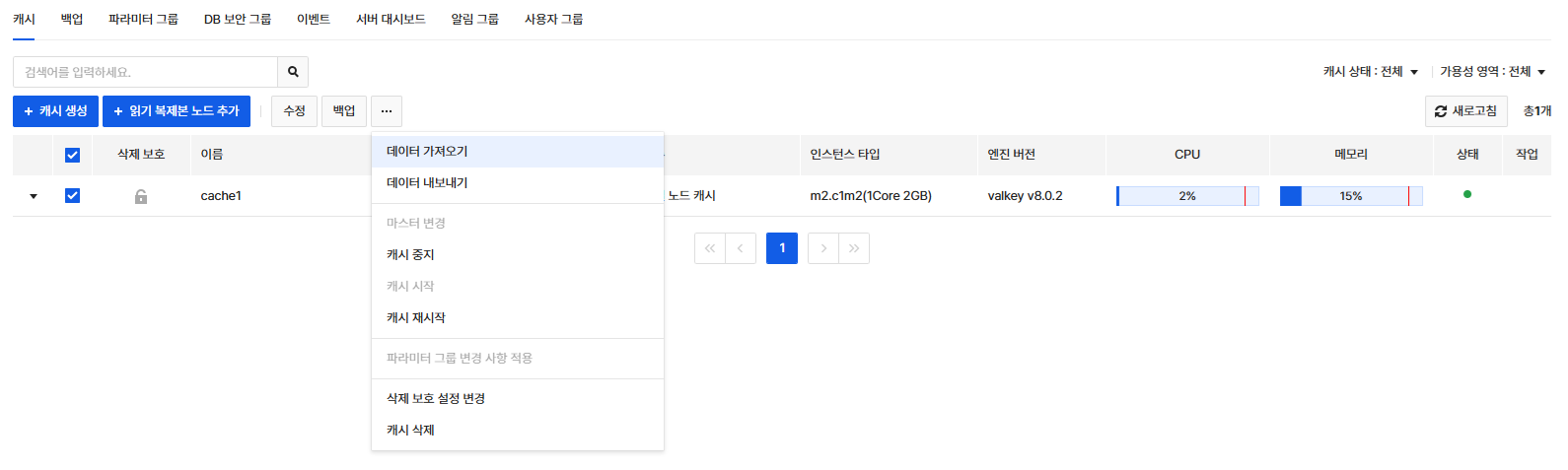Go to the previous page arrow
The image size is (1568, 470).
click(741, 248)
